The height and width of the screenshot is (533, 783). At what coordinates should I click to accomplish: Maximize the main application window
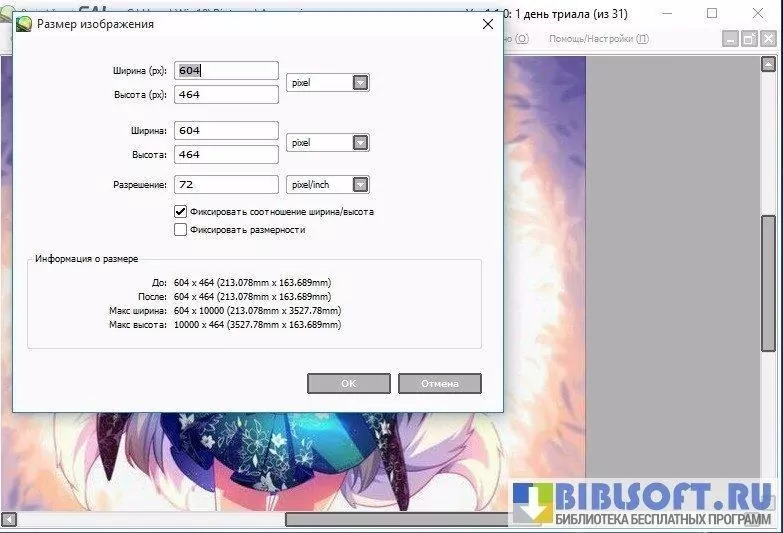click(712, 13)
